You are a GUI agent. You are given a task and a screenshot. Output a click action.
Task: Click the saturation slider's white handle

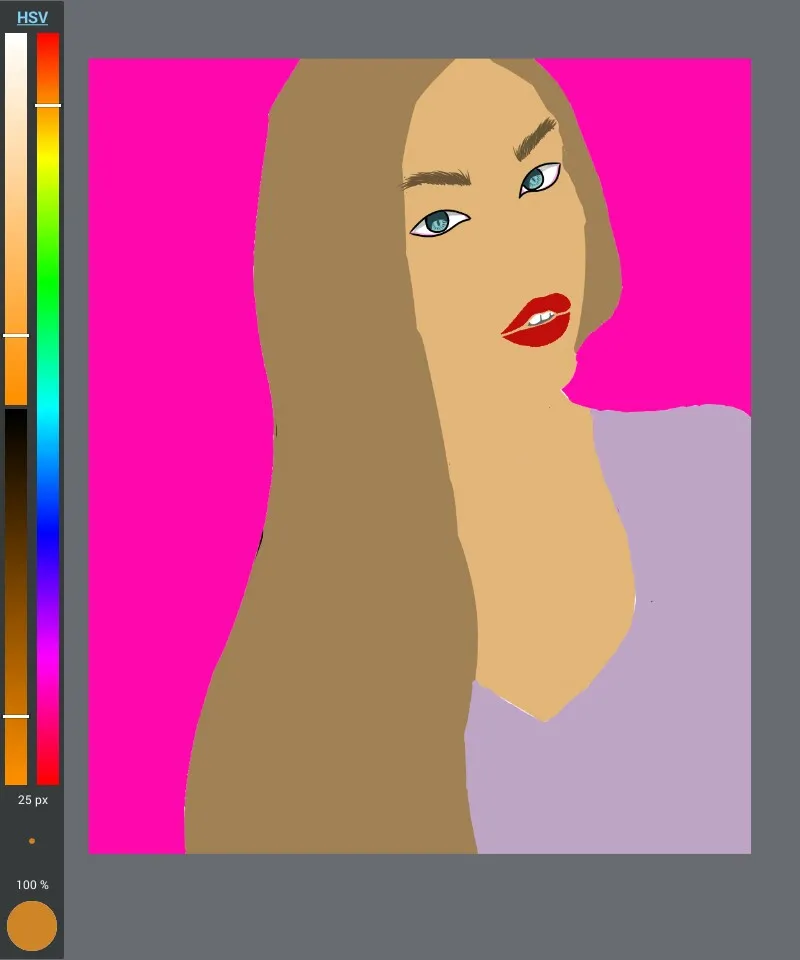click(16, 336)
